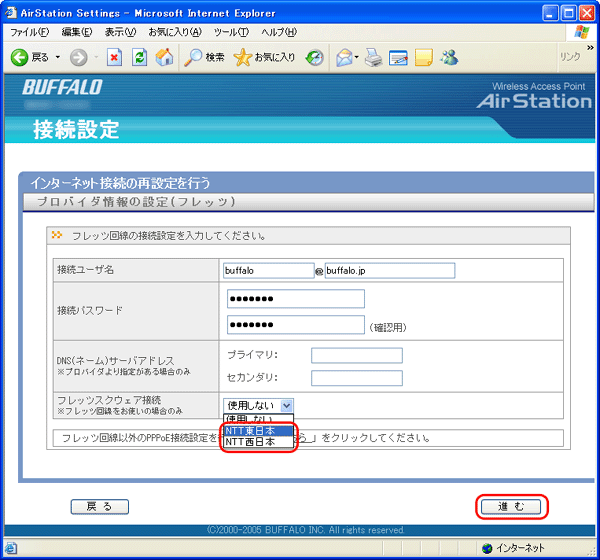Launch the Messenger people icon
Image resolution: width=600 pixels, height=560 pixels.
pyautogui.click(x=449, y=57)
